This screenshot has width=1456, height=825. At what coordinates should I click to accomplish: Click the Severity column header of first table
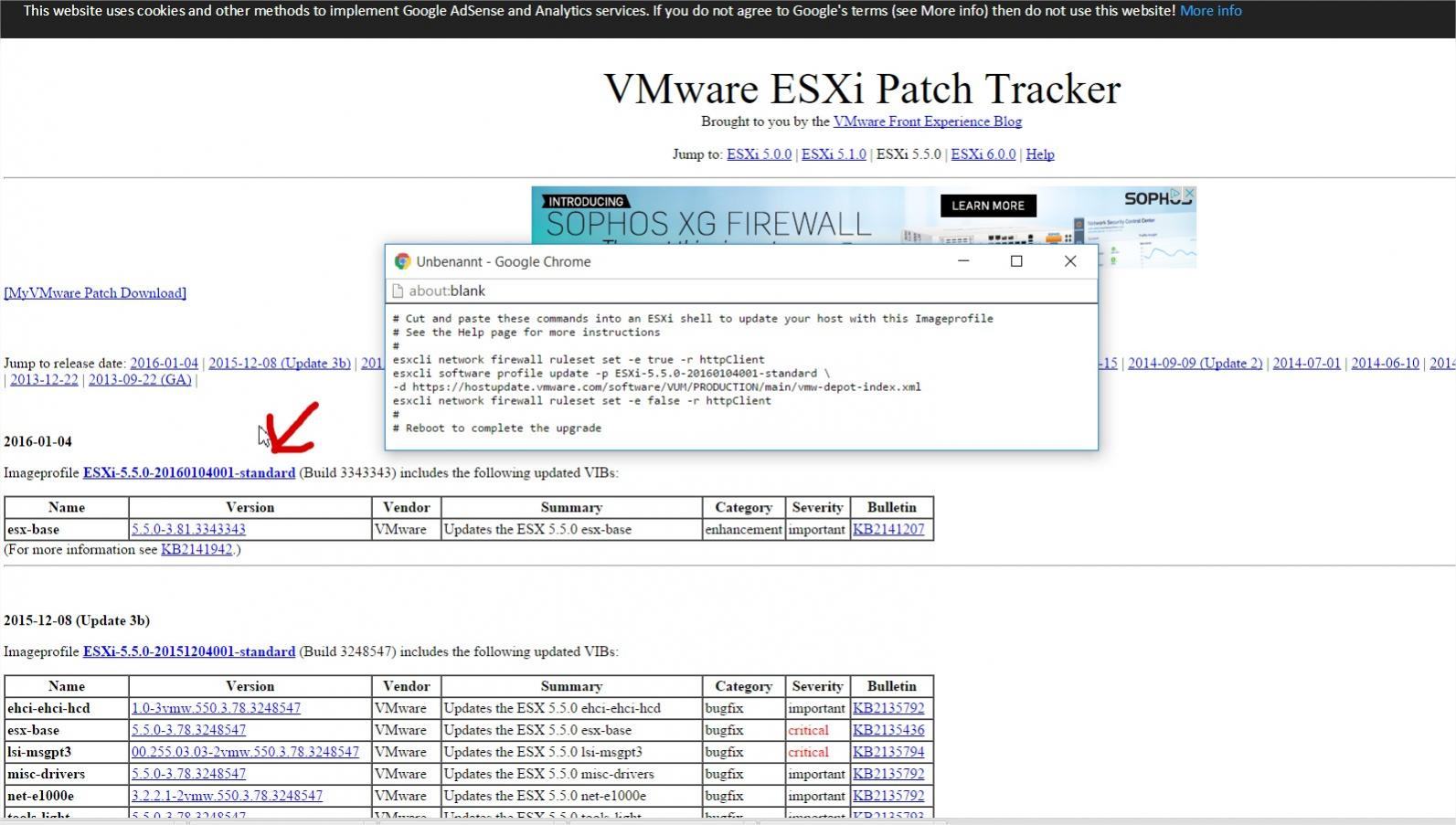(817, 508)
